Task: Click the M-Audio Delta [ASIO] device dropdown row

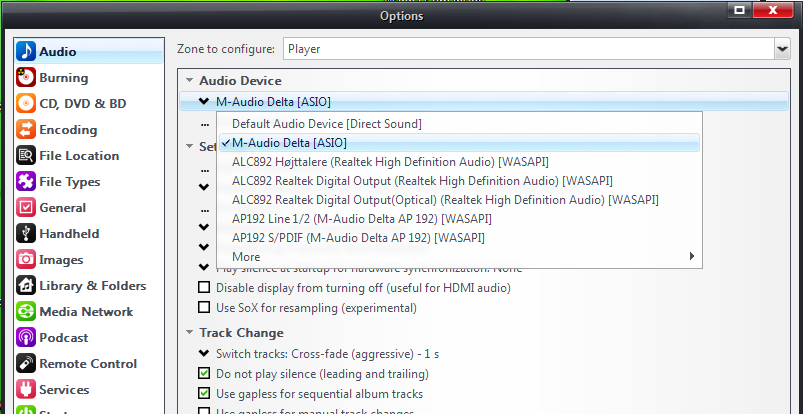Action: pyautogui.click(x=483, y=101)
